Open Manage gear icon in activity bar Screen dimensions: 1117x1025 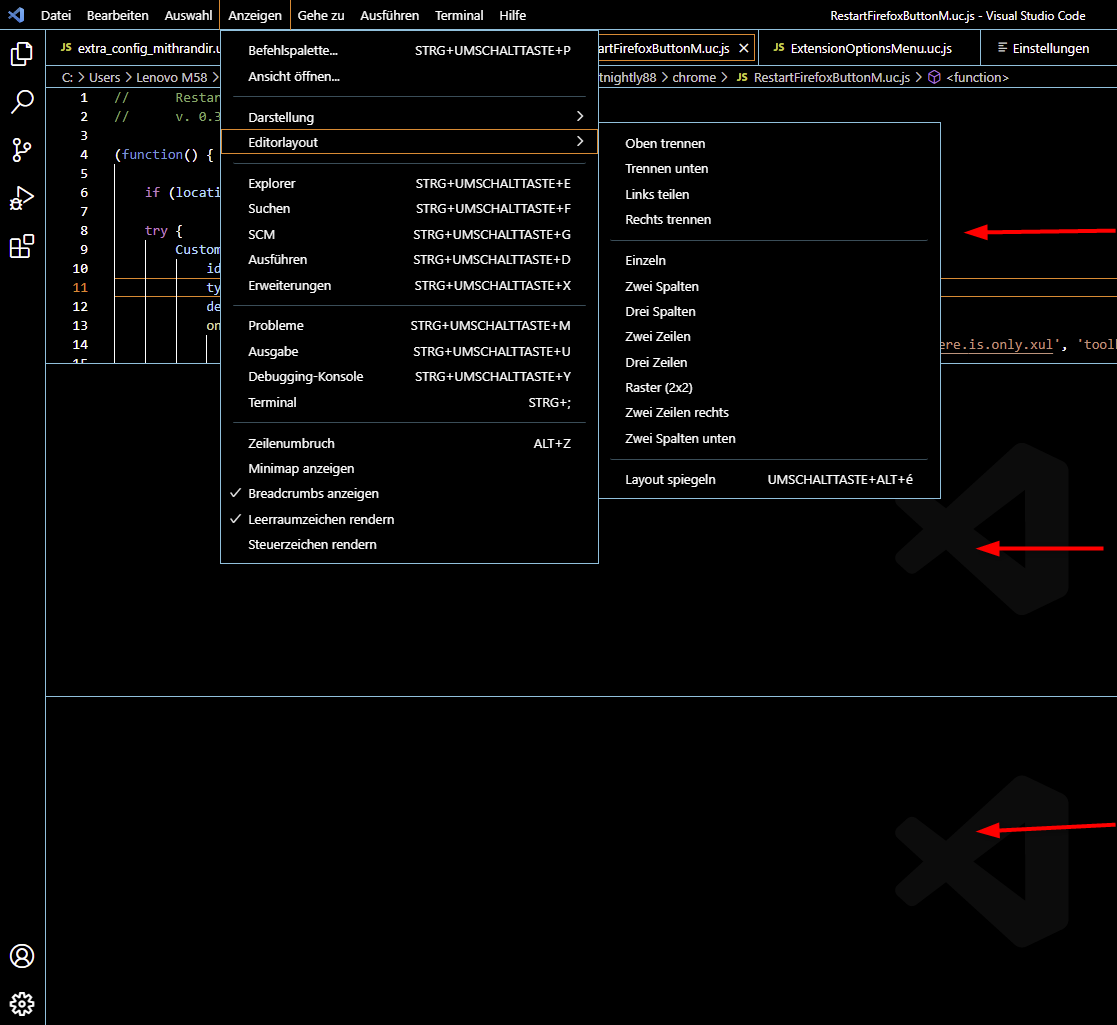(x=22, y=1004)
